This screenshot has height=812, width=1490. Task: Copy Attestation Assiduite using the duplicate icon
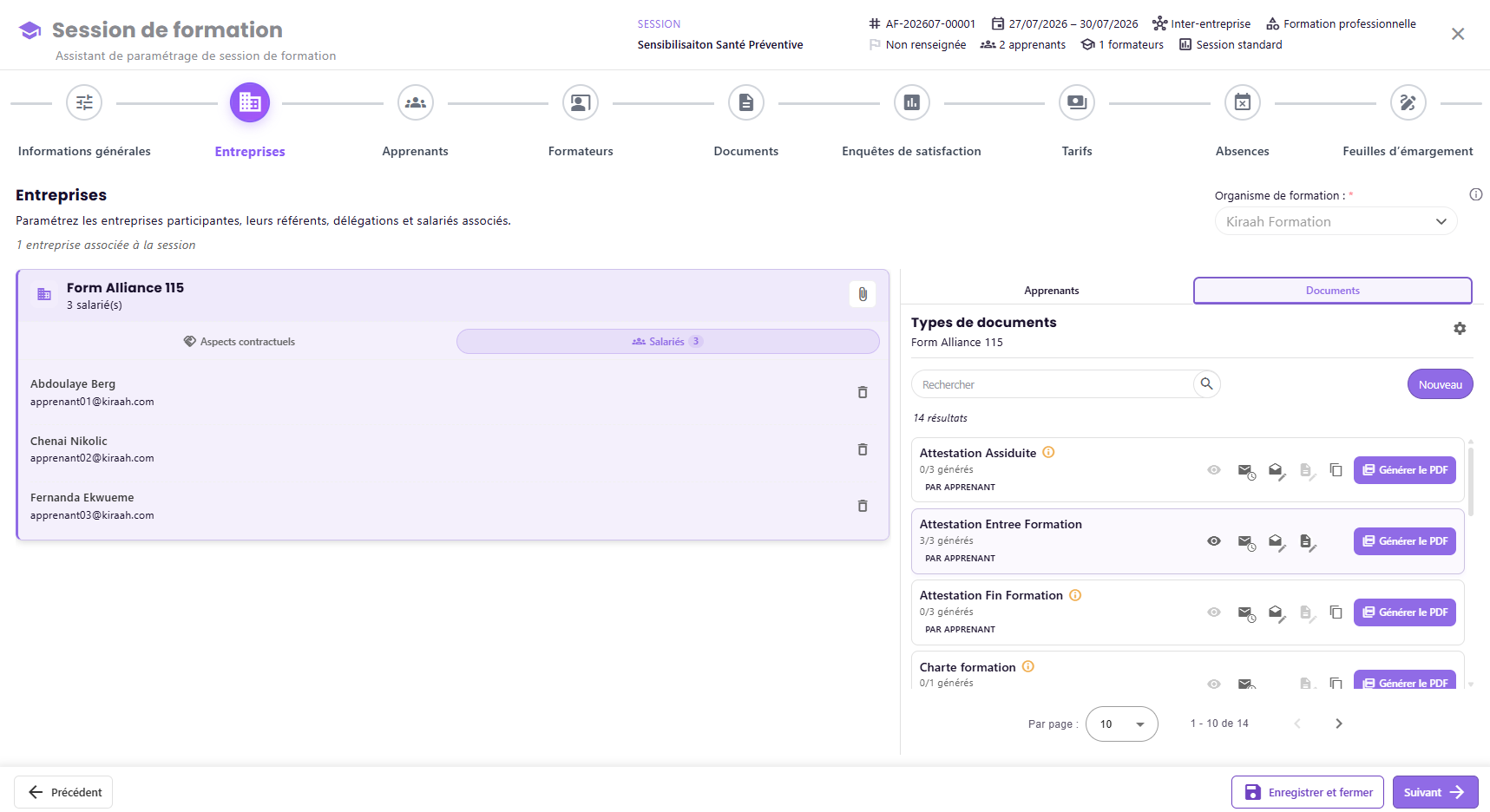pos(1336,470)
